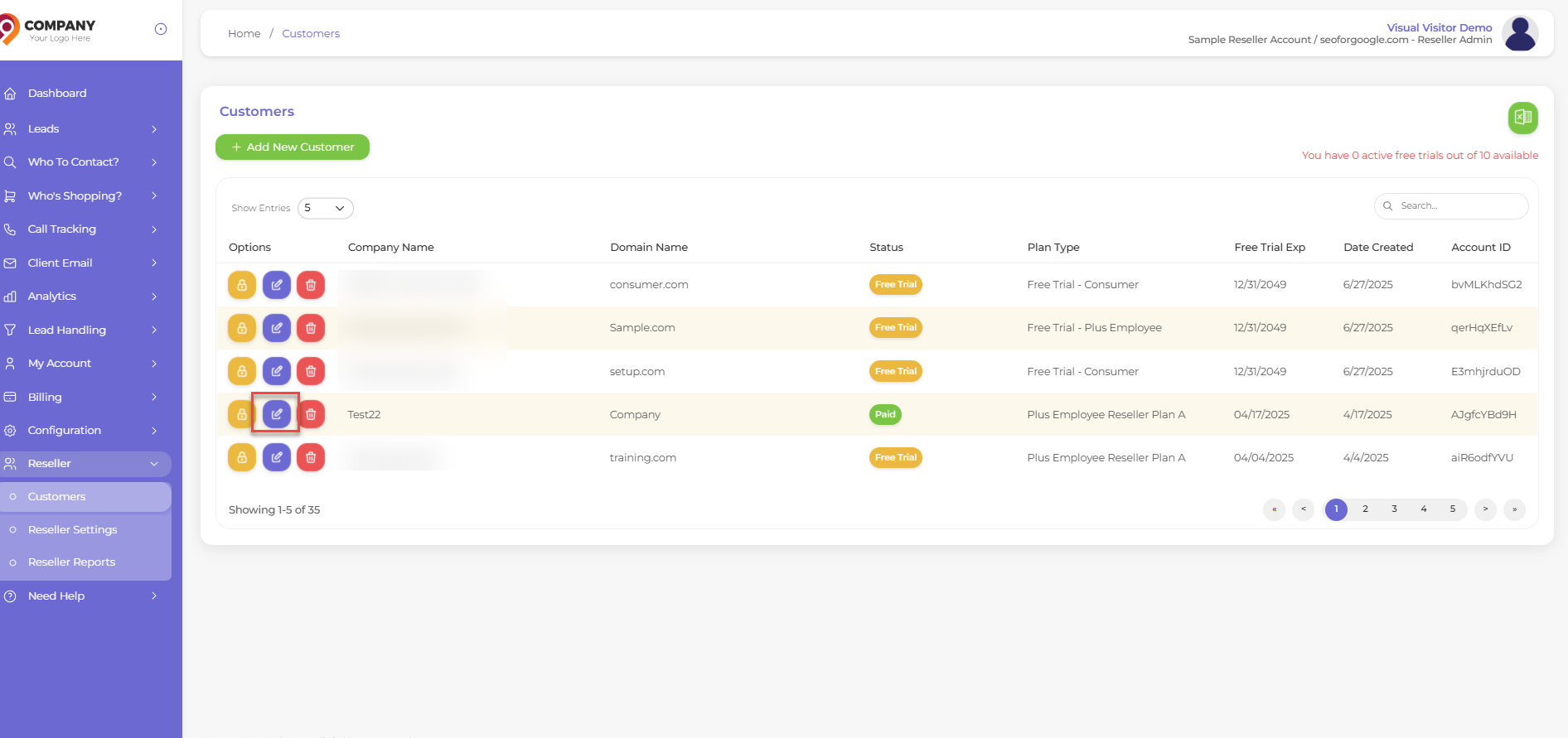Open Reseller Settings submenu item
This screenshot has height=738, width=1568.
(73, 529)
